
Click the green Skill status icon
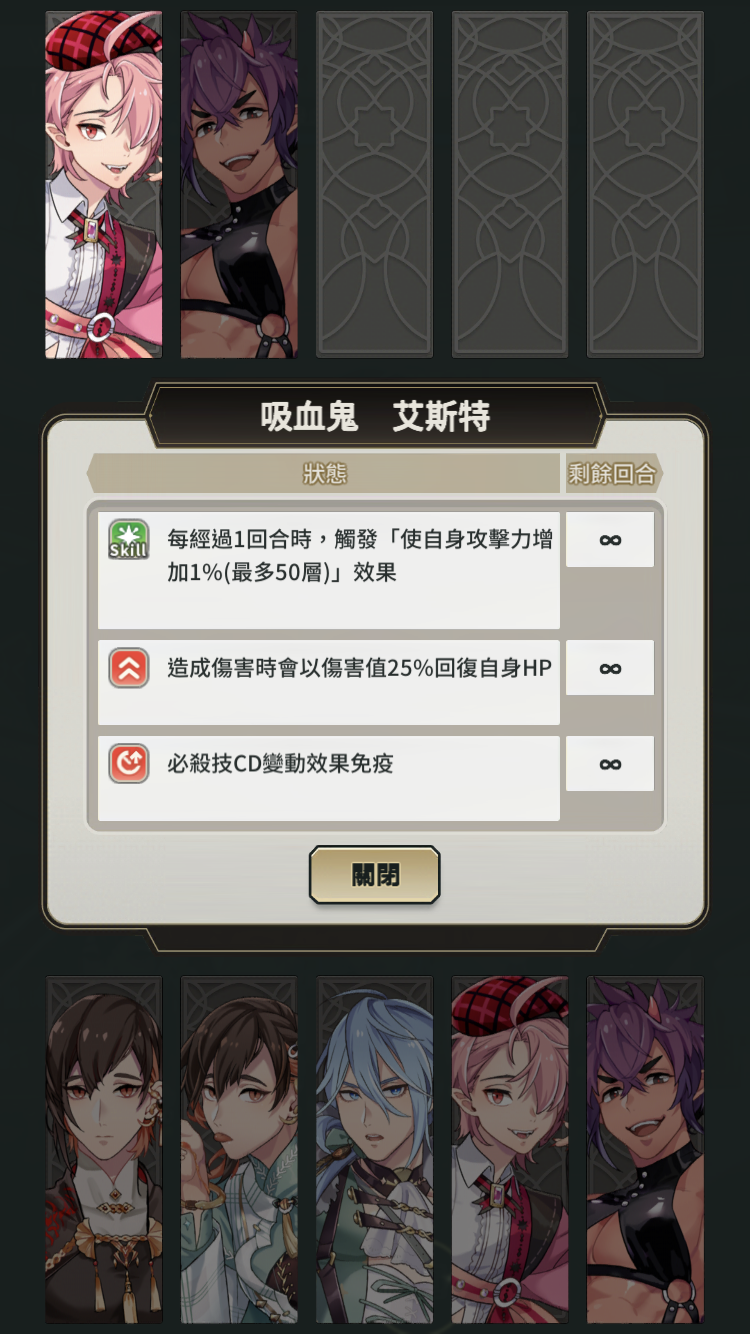tap(129, 539)
